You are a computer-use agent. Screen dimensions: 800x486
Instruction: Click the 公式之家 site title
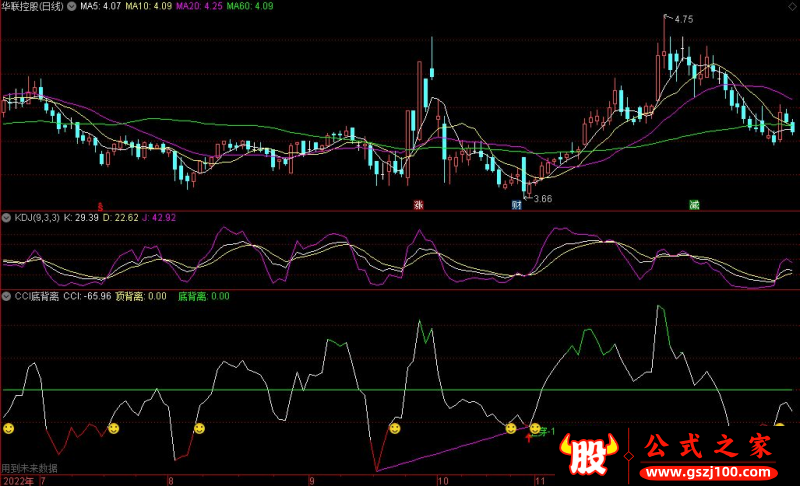point(709,447)
